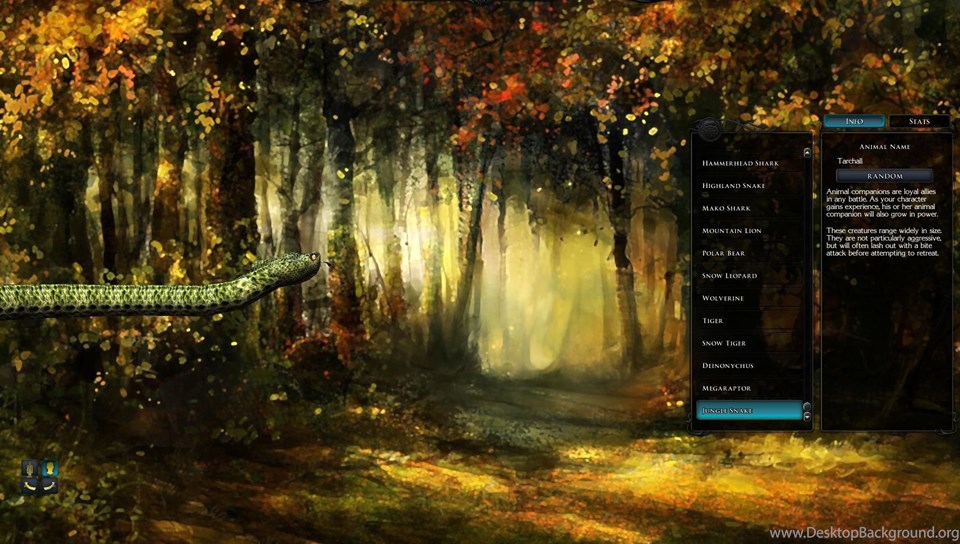Choose Deinonychus from the list

pos(749,366)
